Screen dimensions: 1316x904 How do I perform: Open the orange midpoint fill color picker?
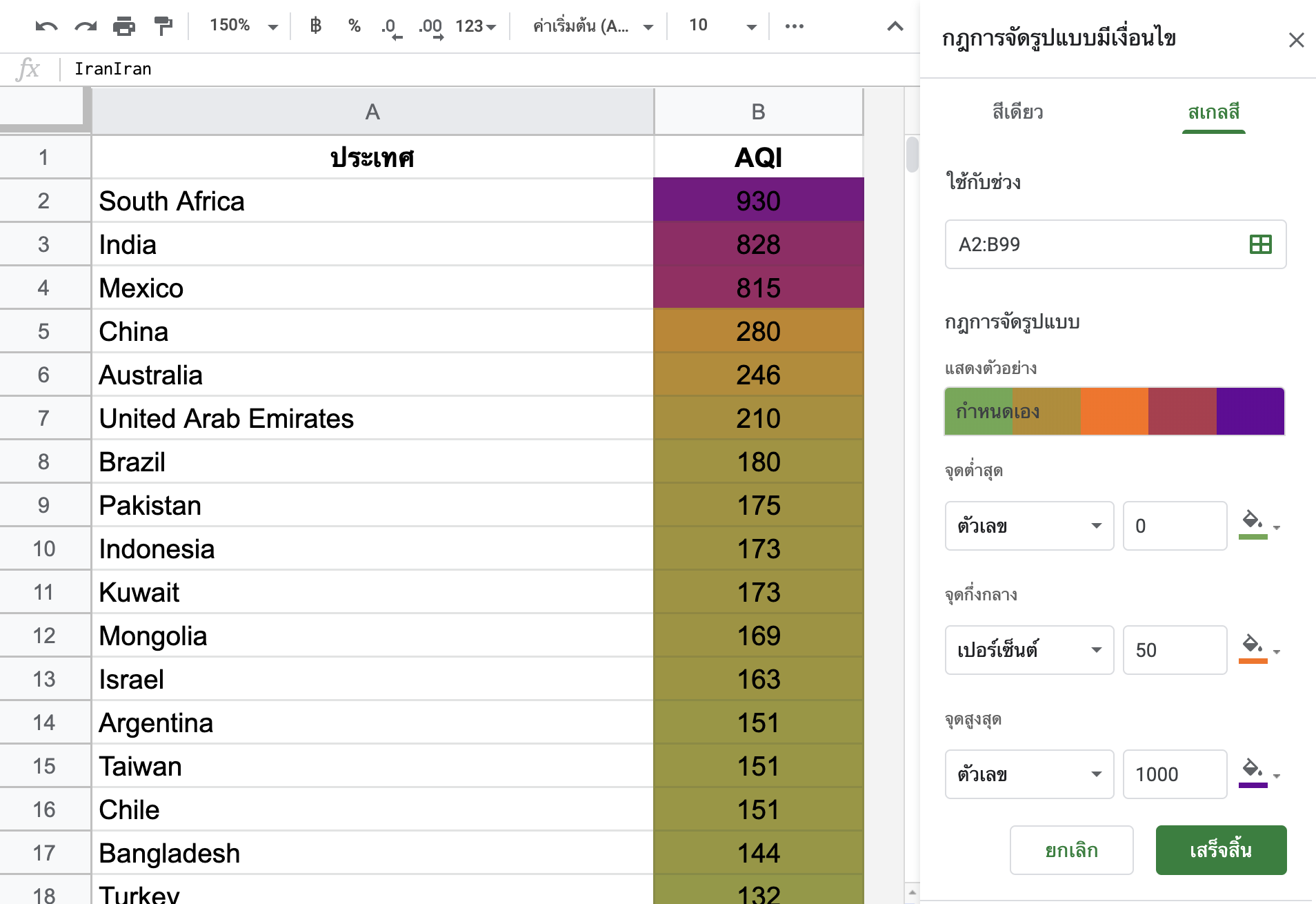(x=1259, y=649)
